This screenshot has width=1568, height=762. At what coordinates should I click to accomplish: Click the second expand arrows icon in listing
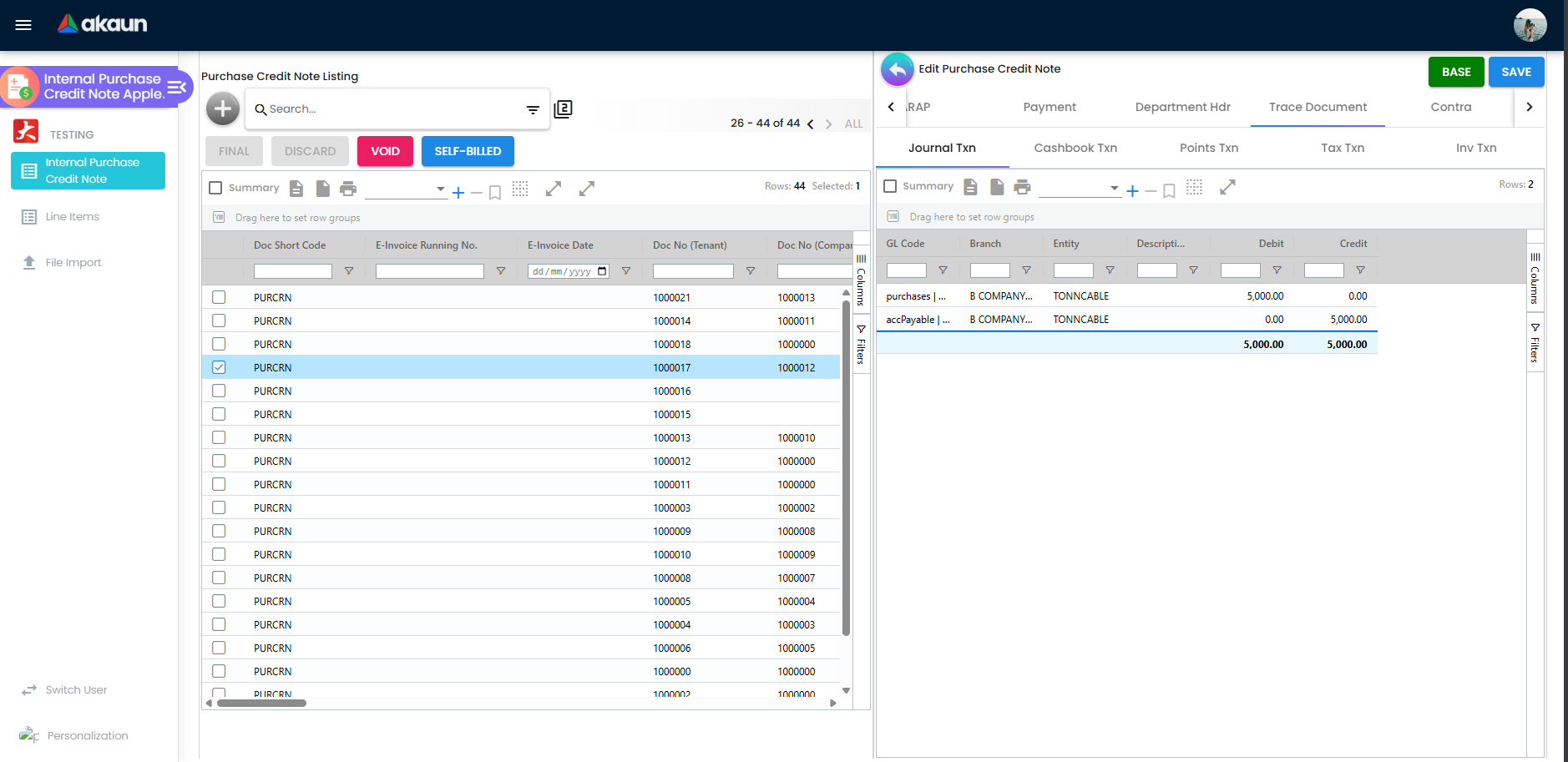(587, 189)
